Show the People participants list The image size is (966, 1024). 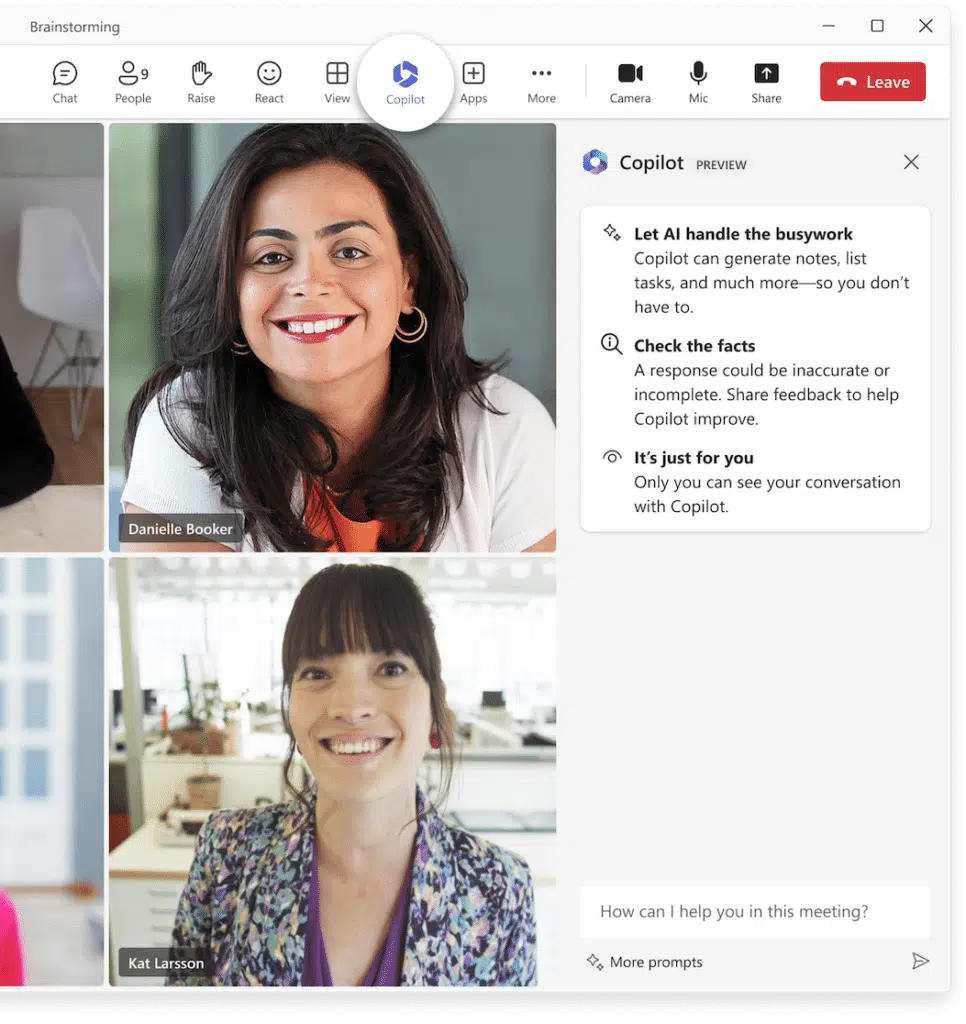tap(133, 82)
